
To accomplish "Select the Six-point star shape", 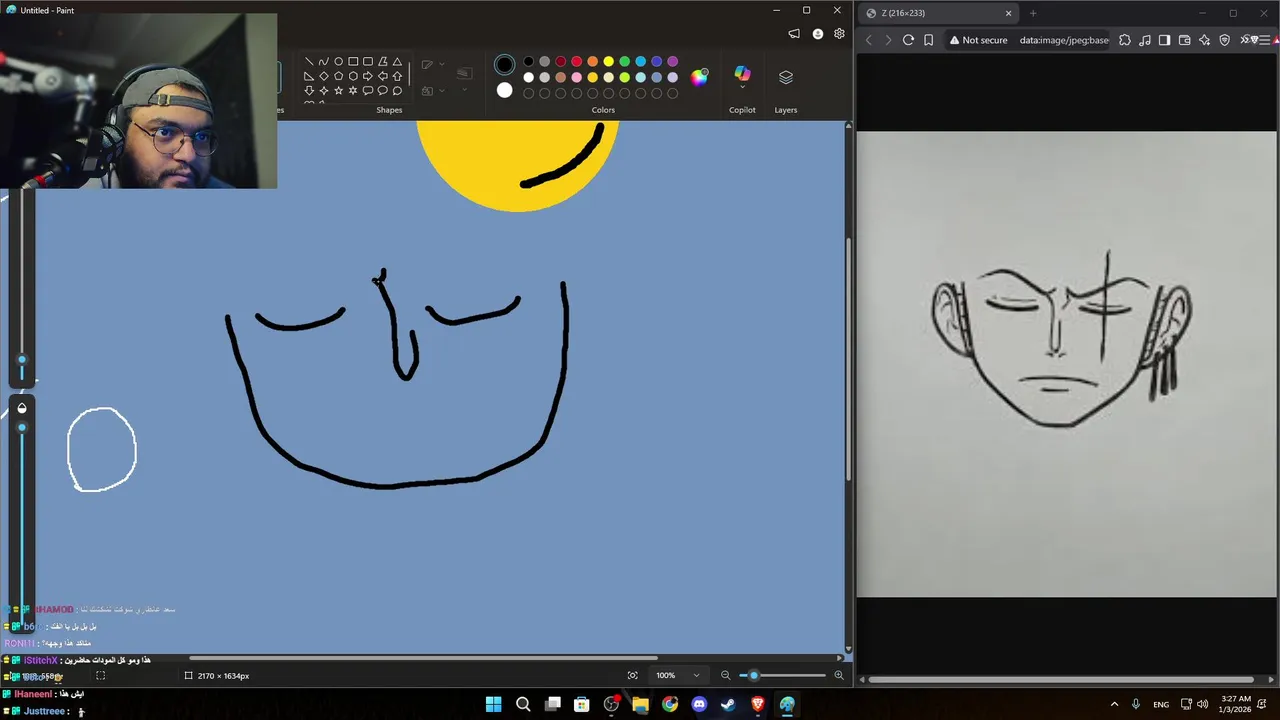I will tap(353, 91).
